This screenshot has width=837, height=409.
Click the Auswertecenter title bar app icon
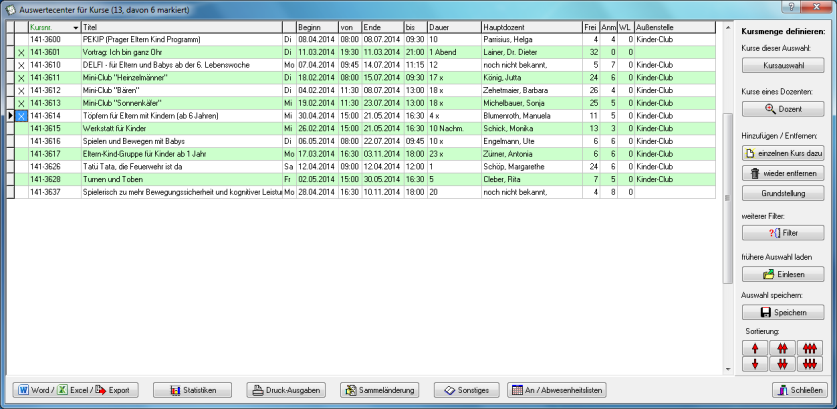pos(10,10)
